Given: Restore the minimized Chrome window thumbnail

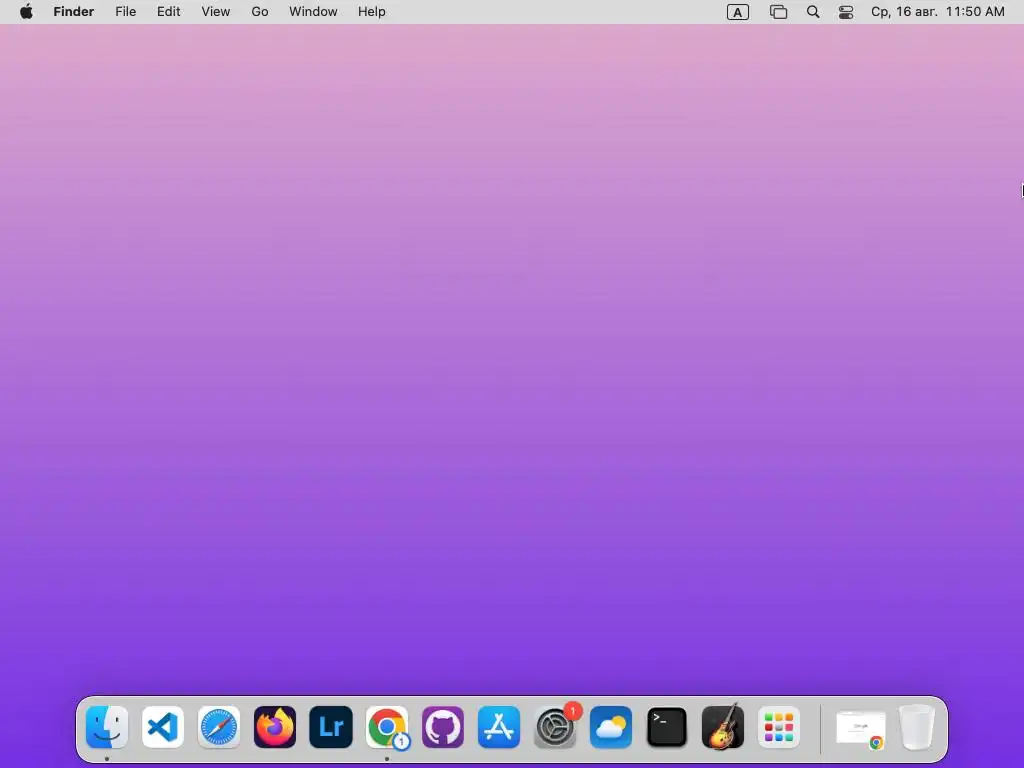Looking at the screenshot, I should [861, 729].
